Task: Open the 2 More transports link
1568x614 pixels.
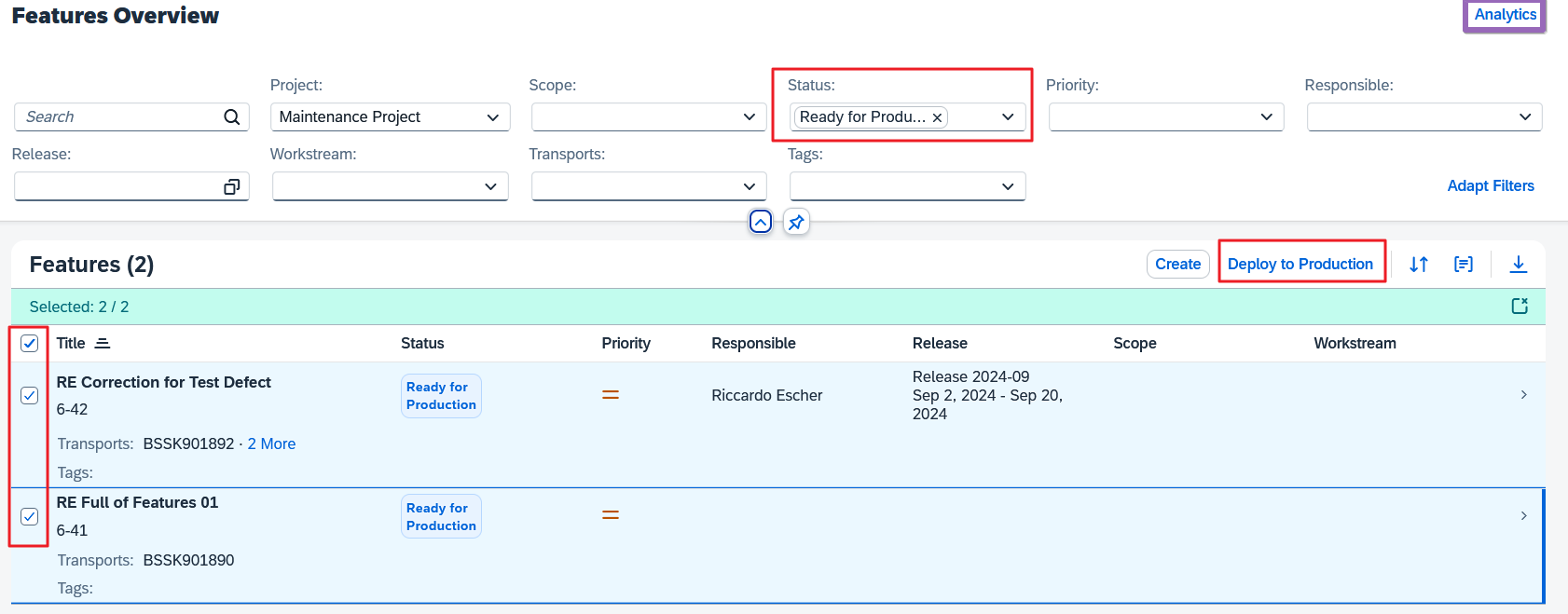Action: [271, 444]
